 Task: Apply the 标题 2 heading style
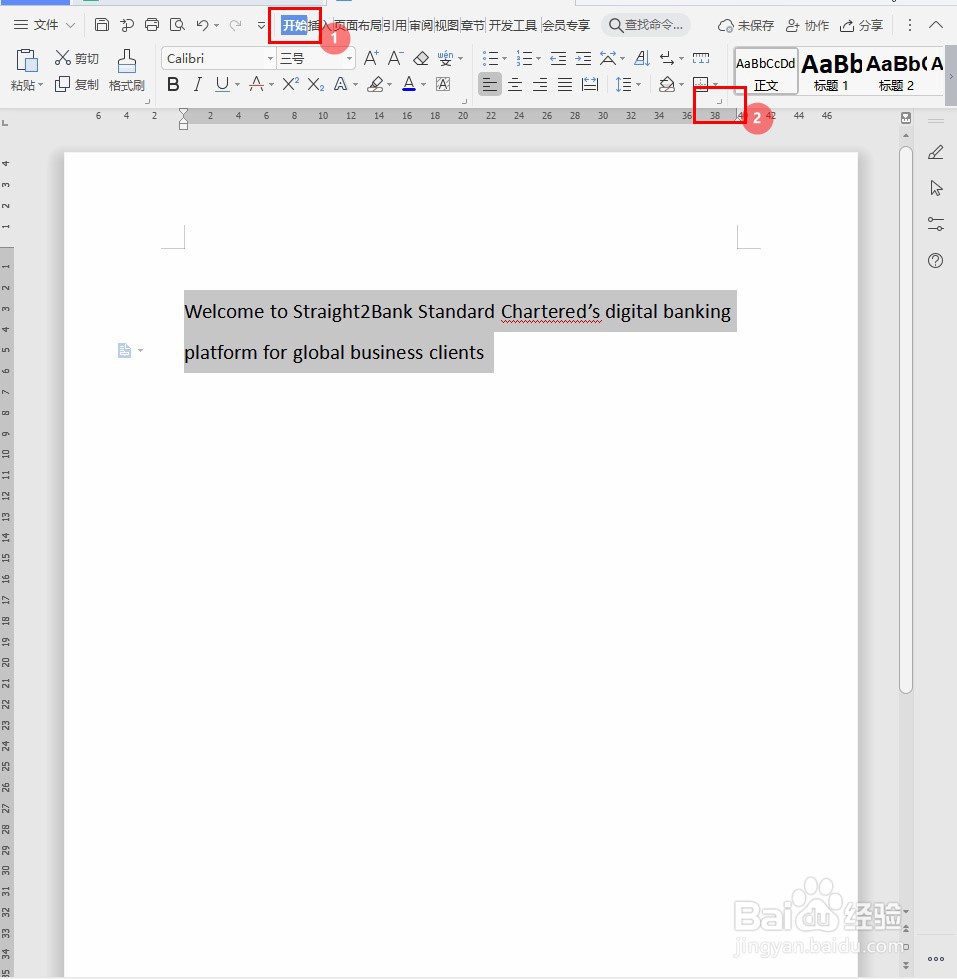[x=896, y=72]
